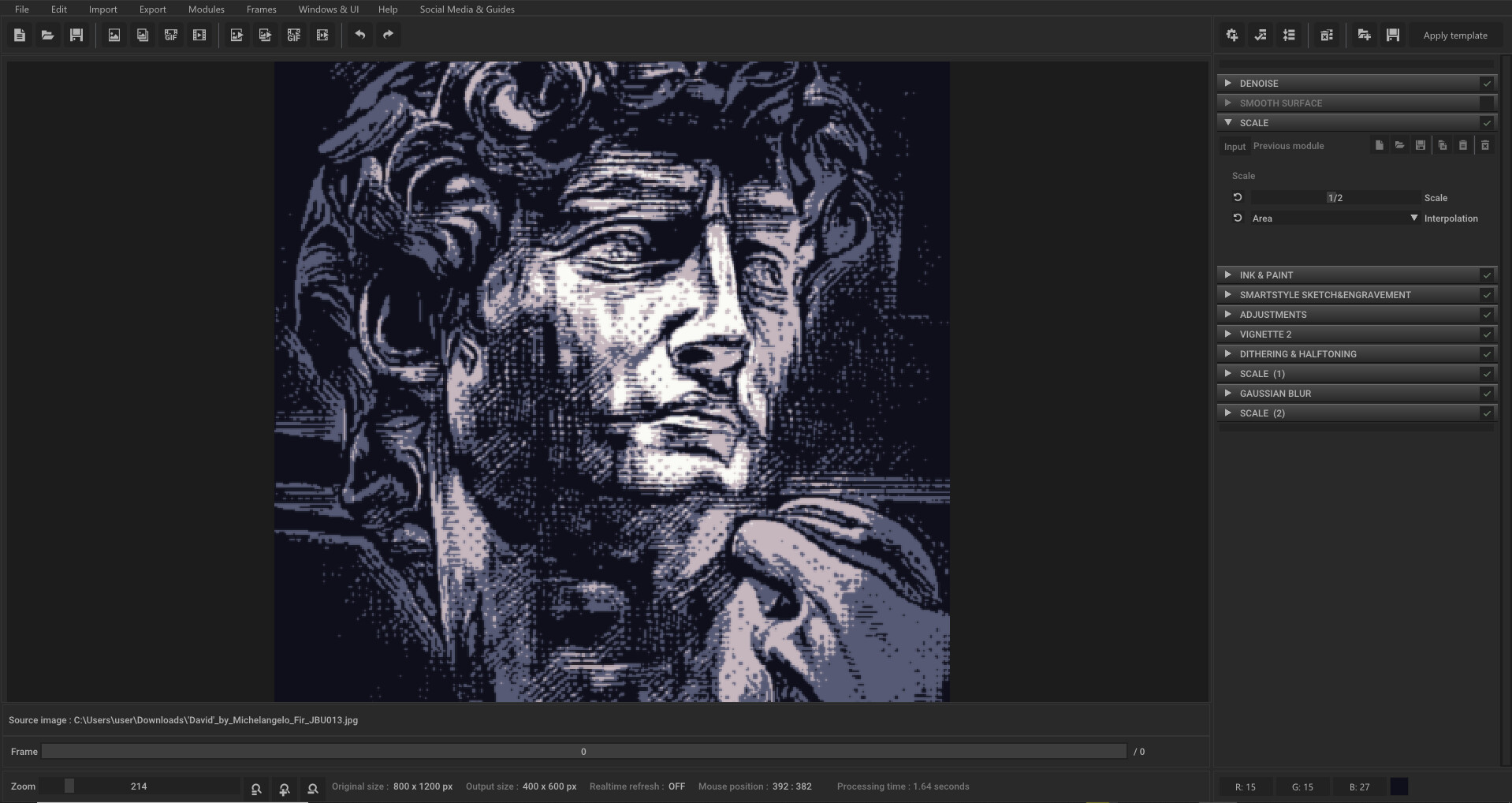Click the Apply template button
The width and height of the screenshot is (1512, 803).
pos(1454,35)
